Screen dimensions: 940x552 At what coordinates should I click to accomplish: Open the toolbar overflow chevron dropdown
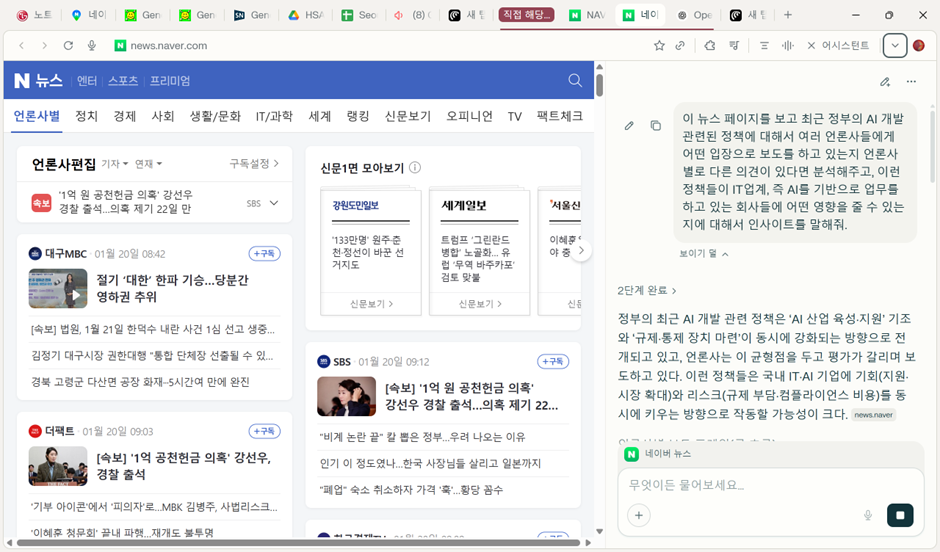click(894, 46)
